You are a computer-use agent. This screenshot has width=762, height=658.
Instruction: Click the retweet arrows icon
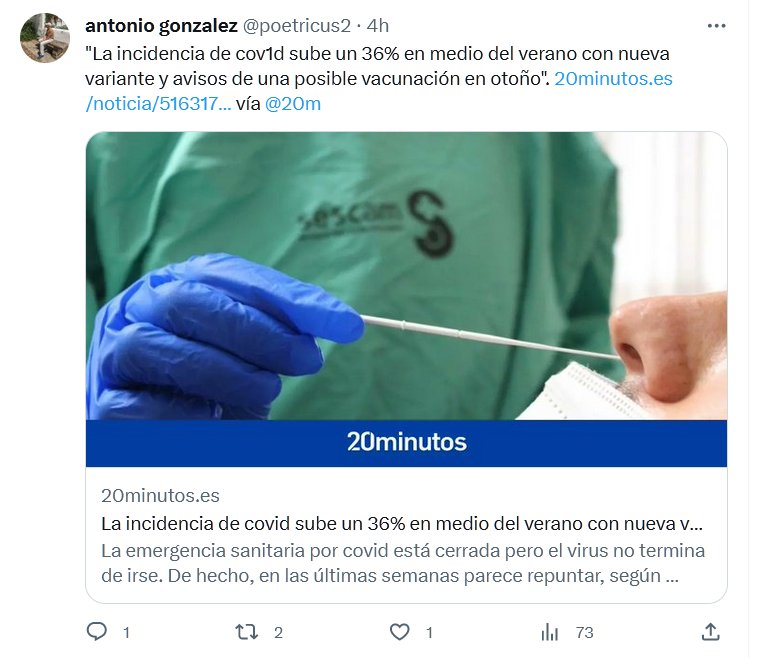[x=246, y=632]
